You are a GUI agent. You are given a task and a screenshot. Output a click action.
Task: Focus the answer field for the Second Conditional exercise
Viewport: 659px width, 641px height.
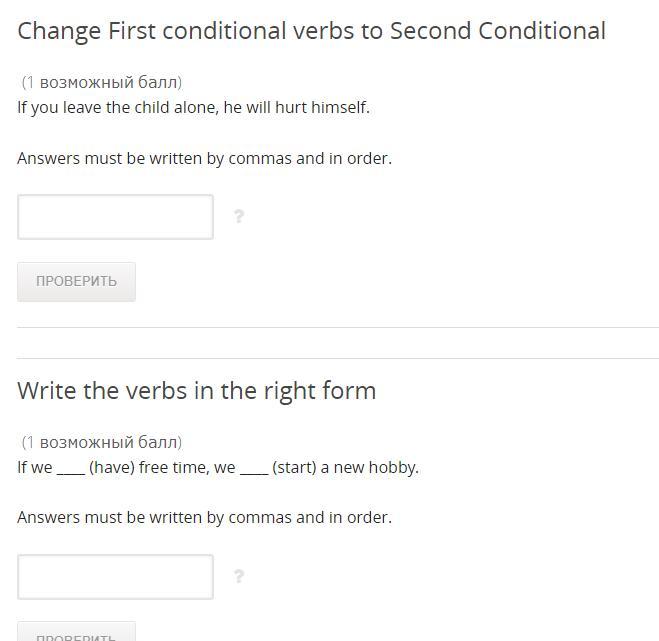point(115,217)
